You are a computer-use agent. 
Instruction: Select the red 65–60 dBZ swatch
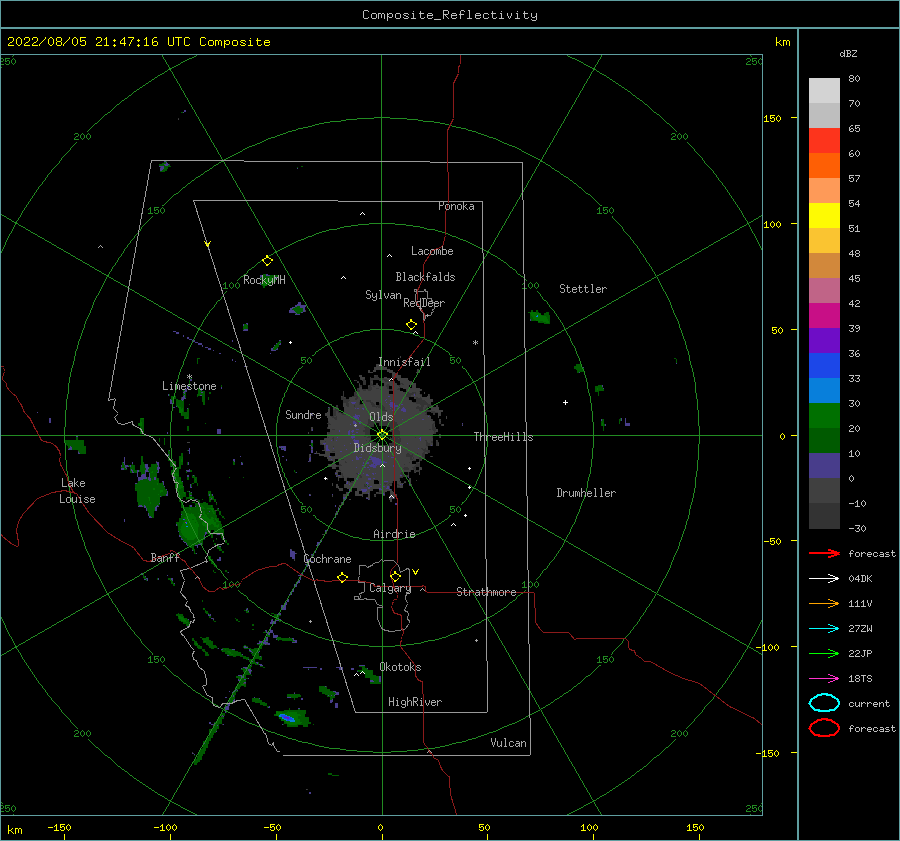click(824, 141)
